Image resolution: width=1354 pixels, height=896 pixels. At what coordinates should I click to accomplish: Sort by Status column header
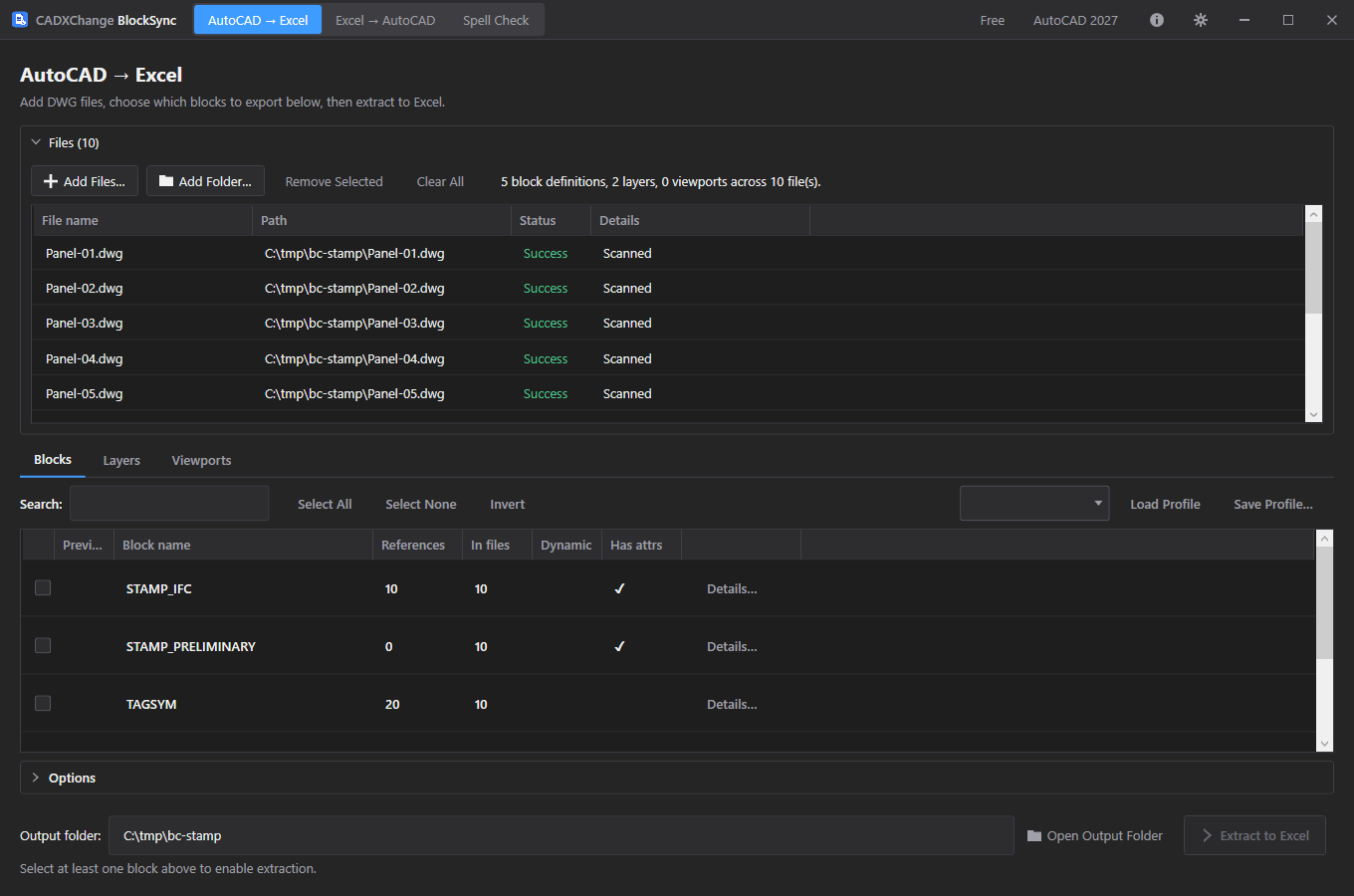[x=551, y=220]
